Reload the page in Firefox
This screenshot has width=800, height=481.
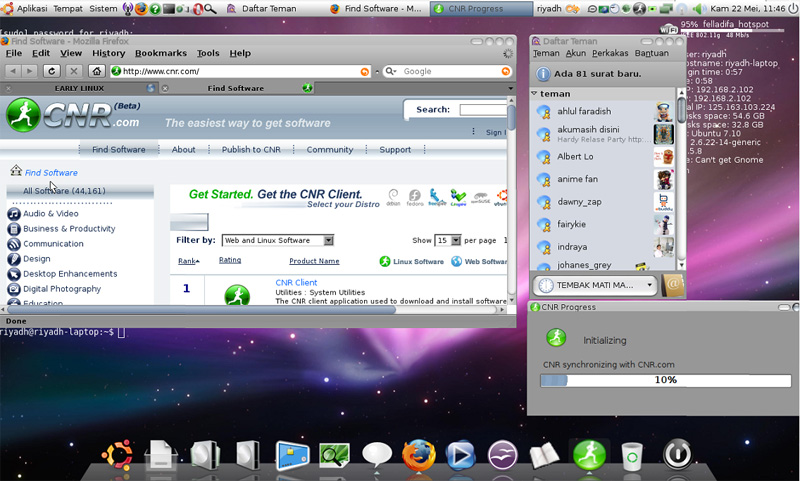(x=52, y=71)
